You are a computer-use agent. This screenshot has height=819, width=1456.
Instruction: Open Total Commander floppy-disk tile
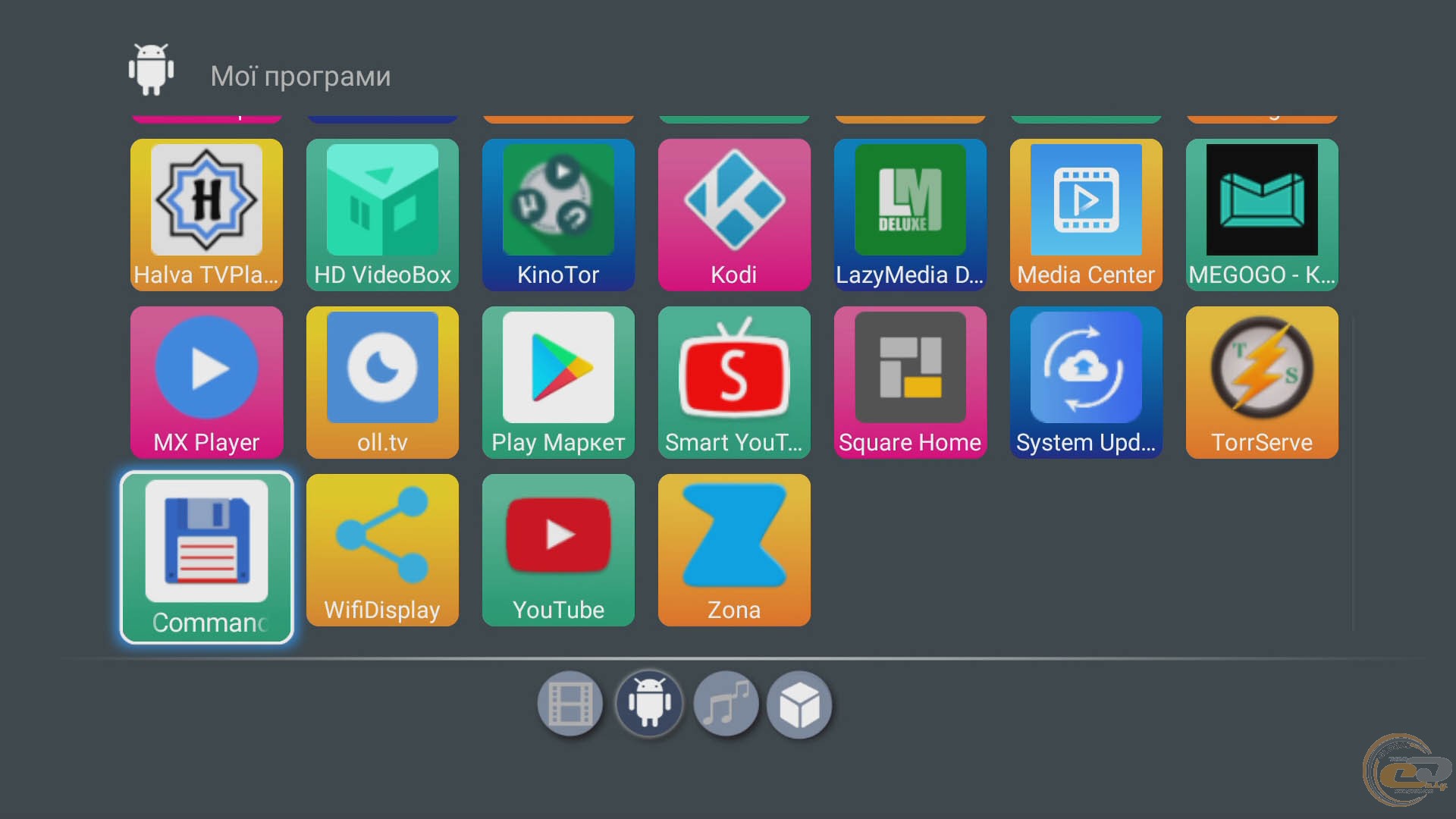206,557
